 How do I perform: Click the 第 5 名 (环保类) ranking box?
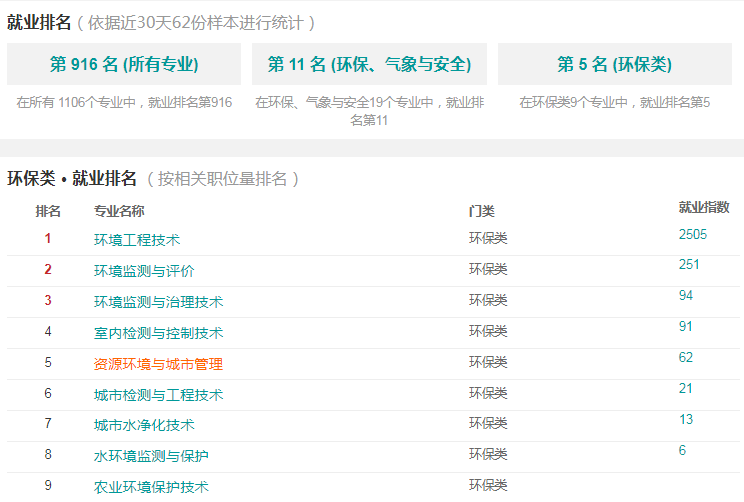click(x=615, y=64)
